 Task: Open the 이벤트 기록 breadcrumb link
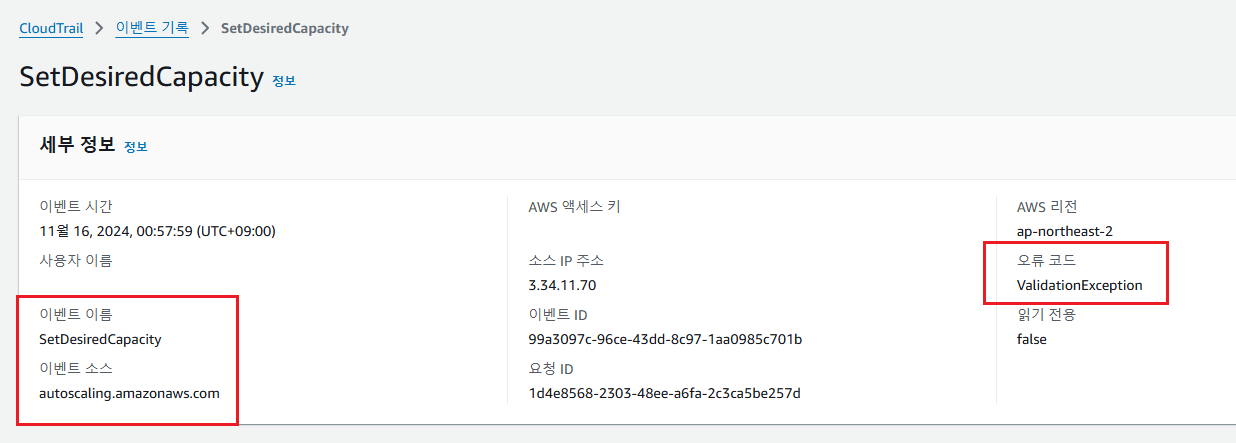(x=152, y=28)
